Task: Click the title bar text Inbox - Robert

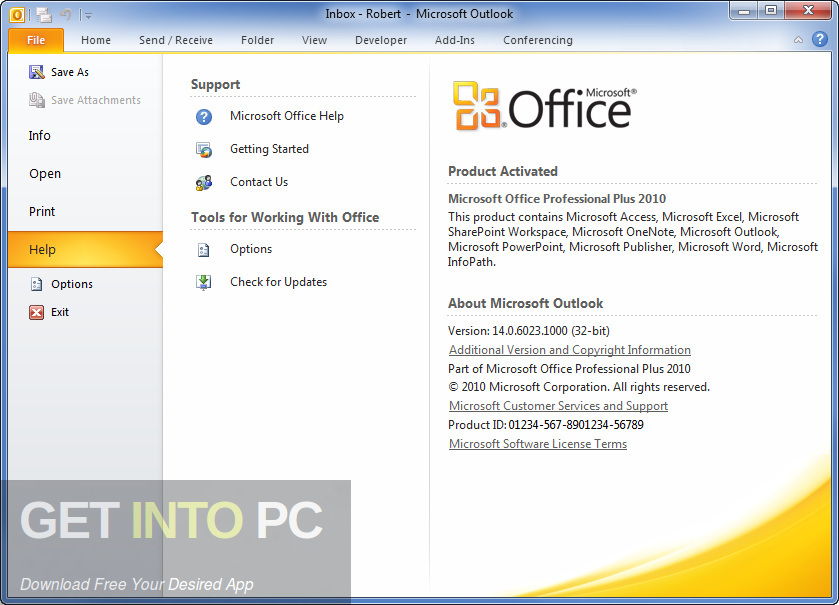Action: [363, 14]
